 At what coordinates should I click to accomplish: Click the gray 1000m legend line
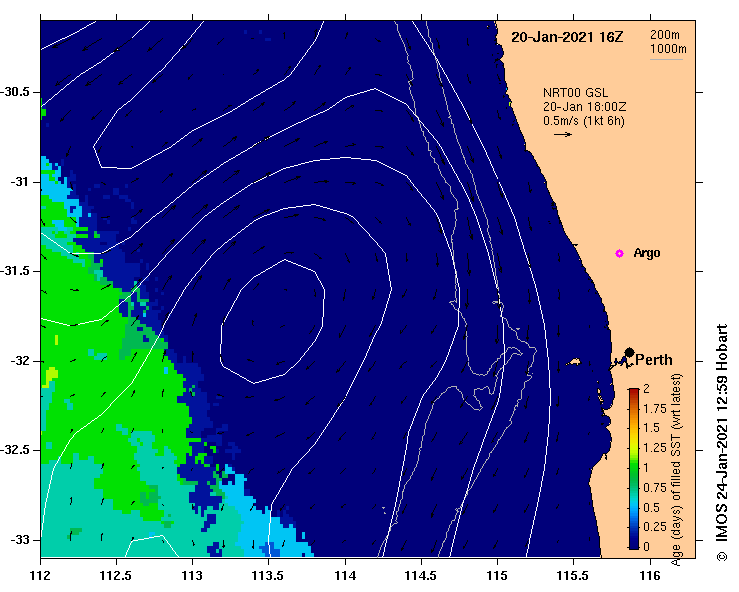tap(666, 59)
